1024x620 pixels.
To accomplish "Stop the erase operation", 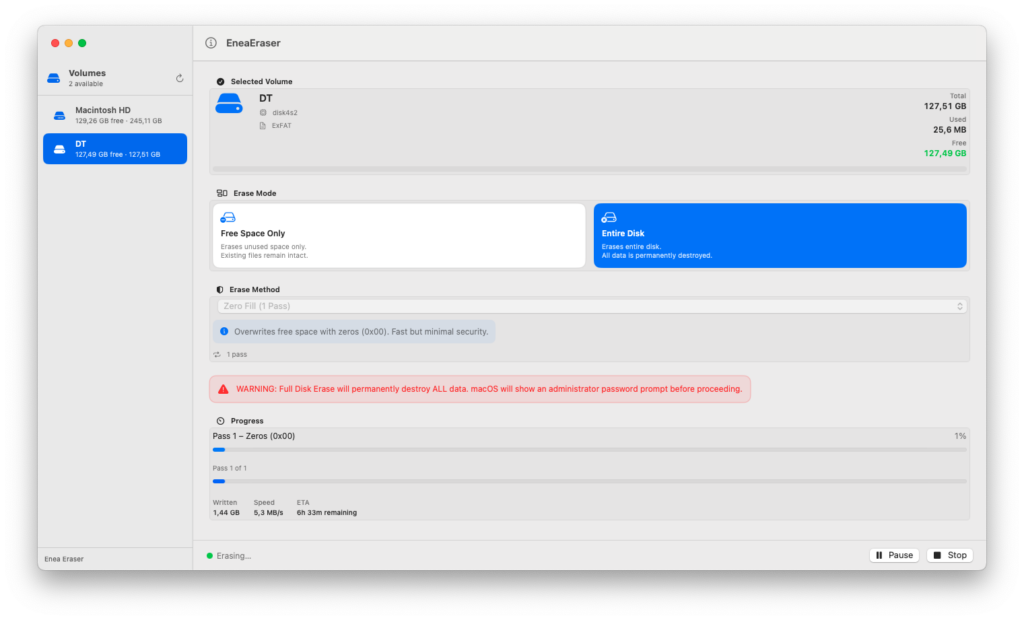I will (x=950, y=555).
